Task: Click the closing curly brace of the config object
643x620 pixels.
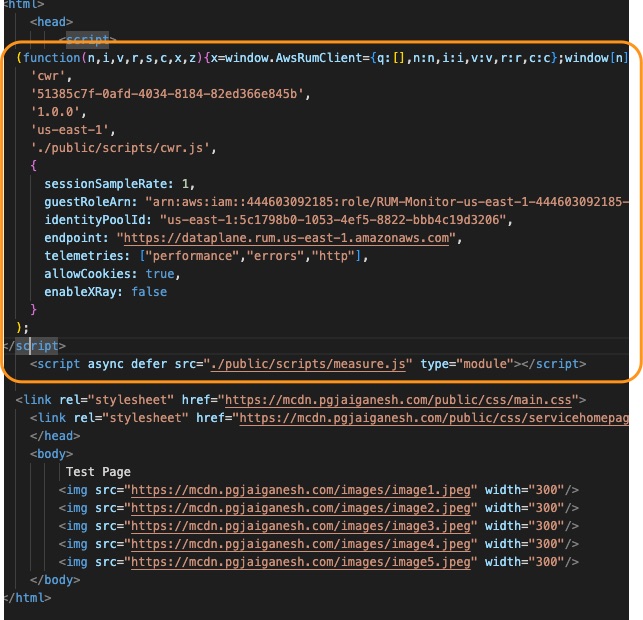Action: 34,310
